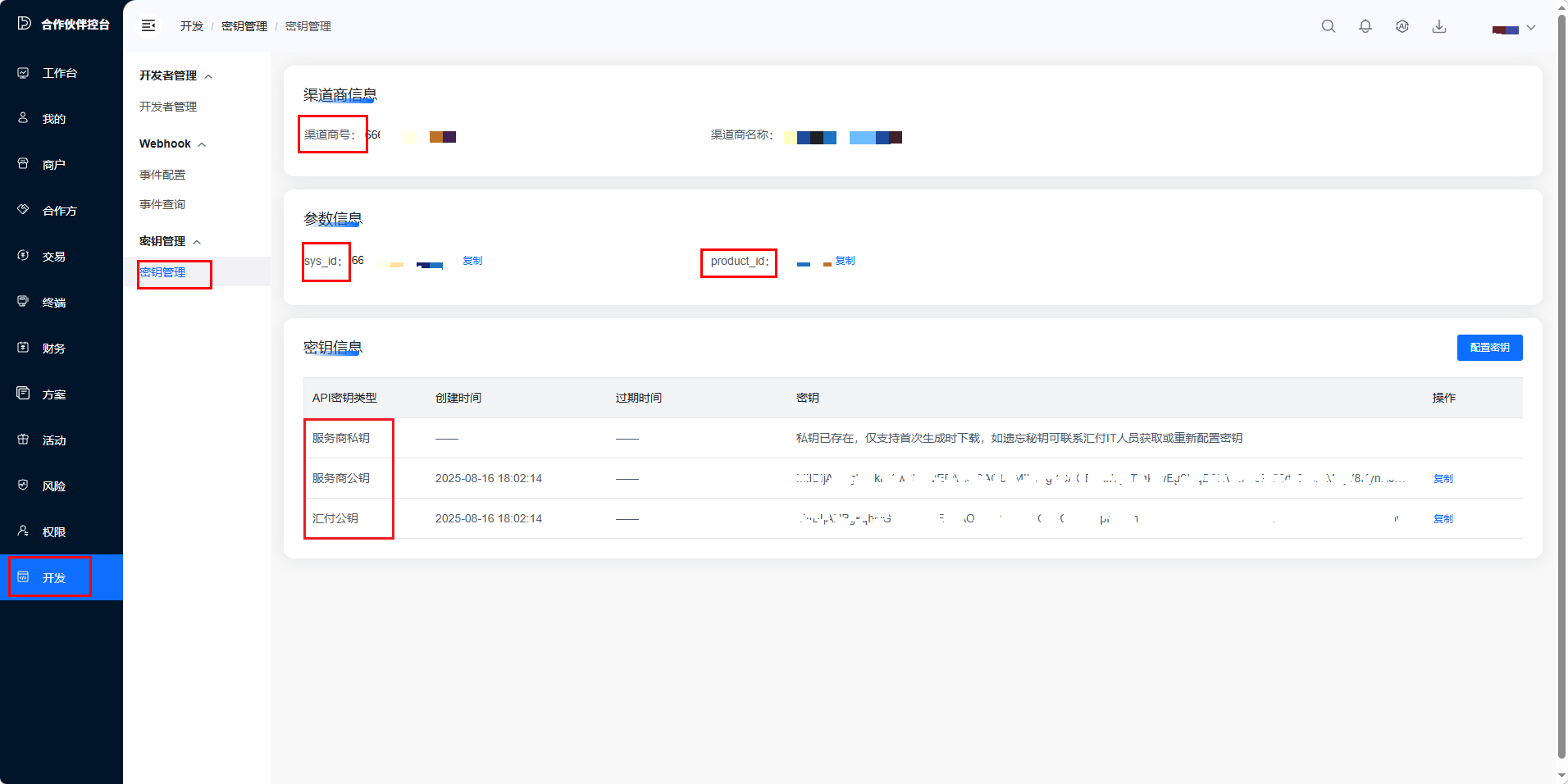Select 事件查询 menu item
Screen dimensions: 1568x784
coord(162,204)
